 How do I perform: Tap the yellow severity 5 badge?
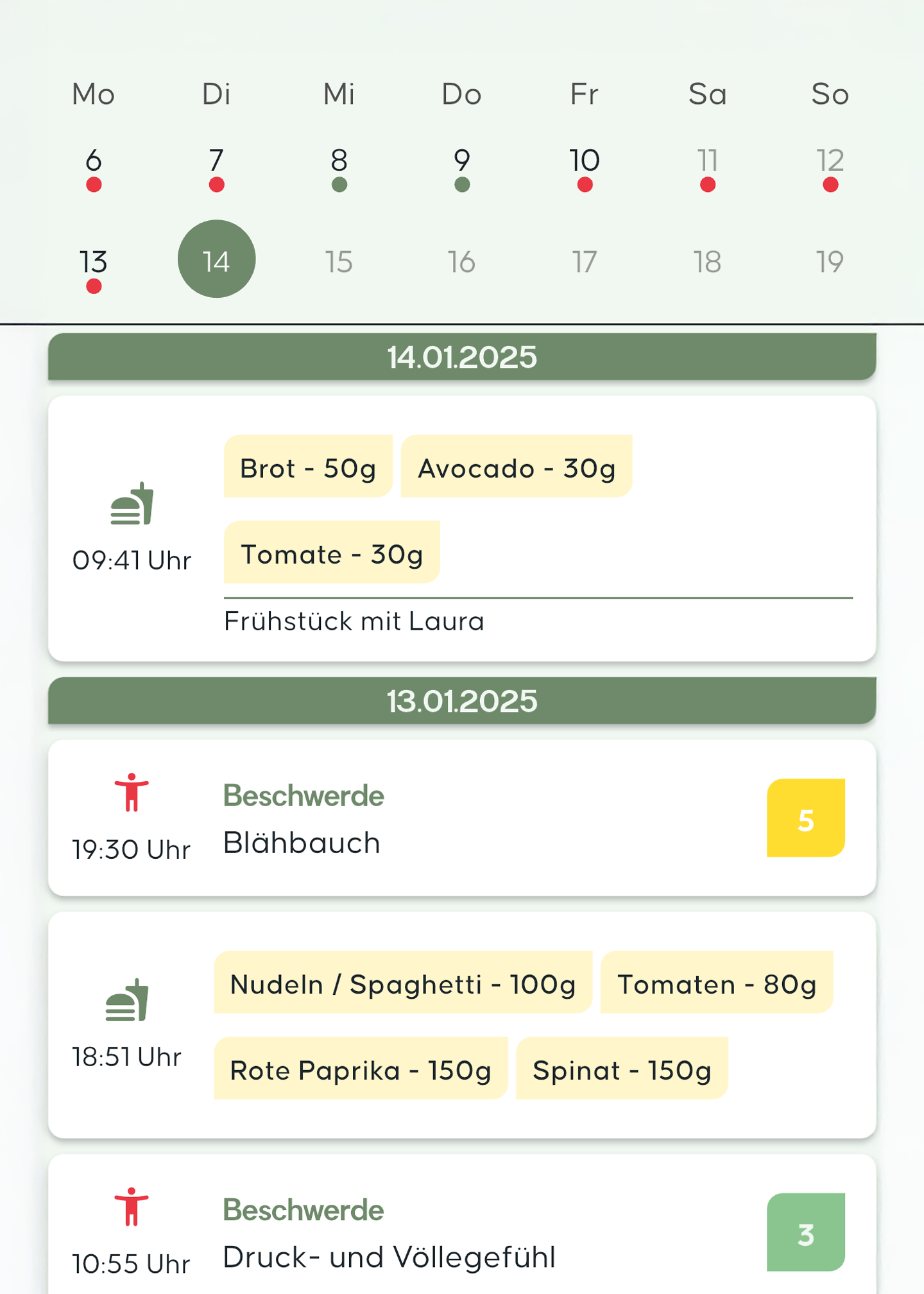805,818
